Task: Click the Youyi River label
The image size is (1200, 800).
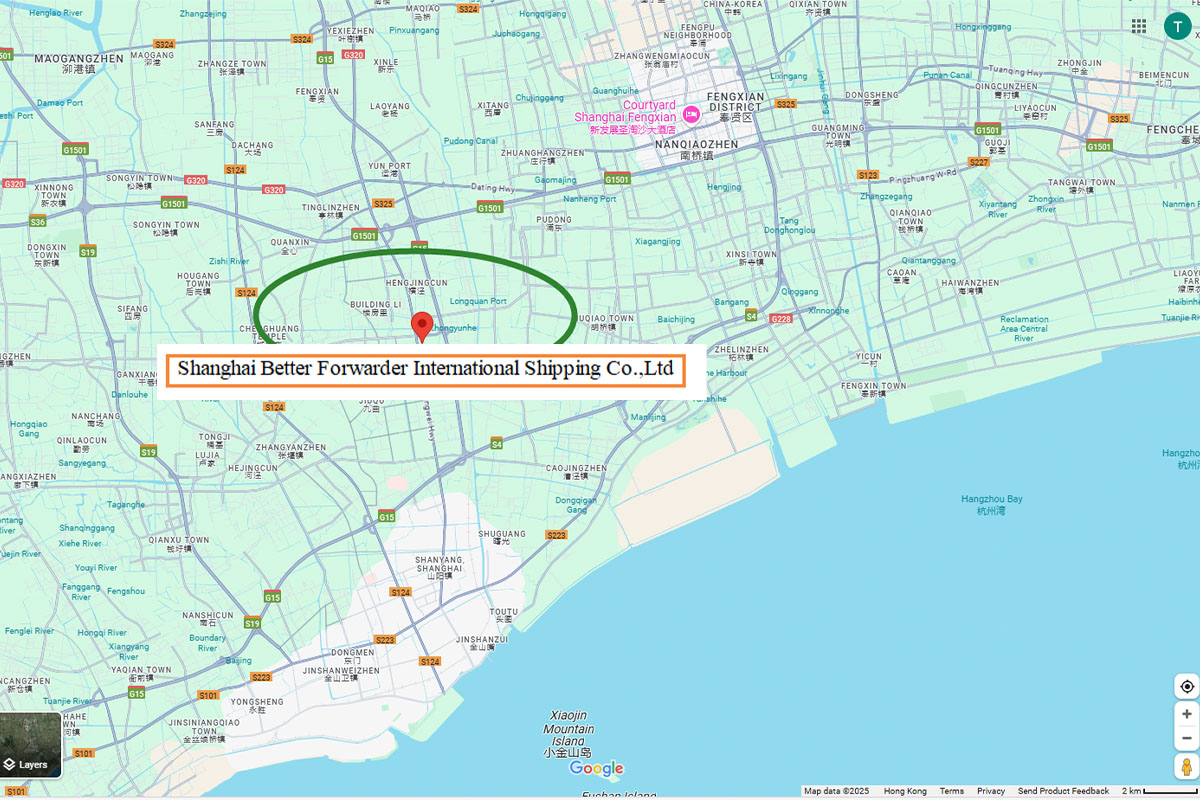Action: click(x=96, y=568)
